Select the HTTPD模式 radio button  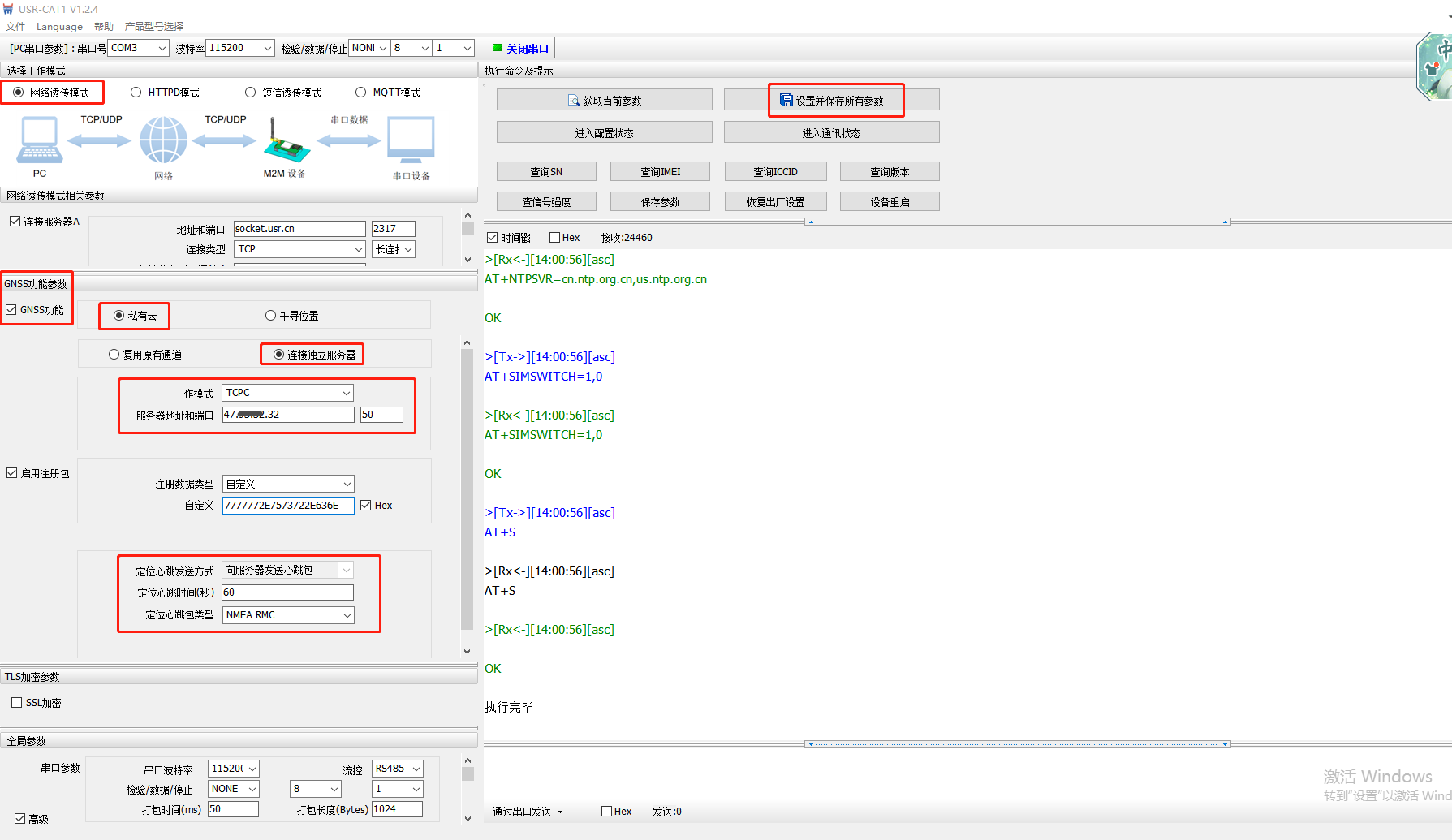tap(136, 93)
